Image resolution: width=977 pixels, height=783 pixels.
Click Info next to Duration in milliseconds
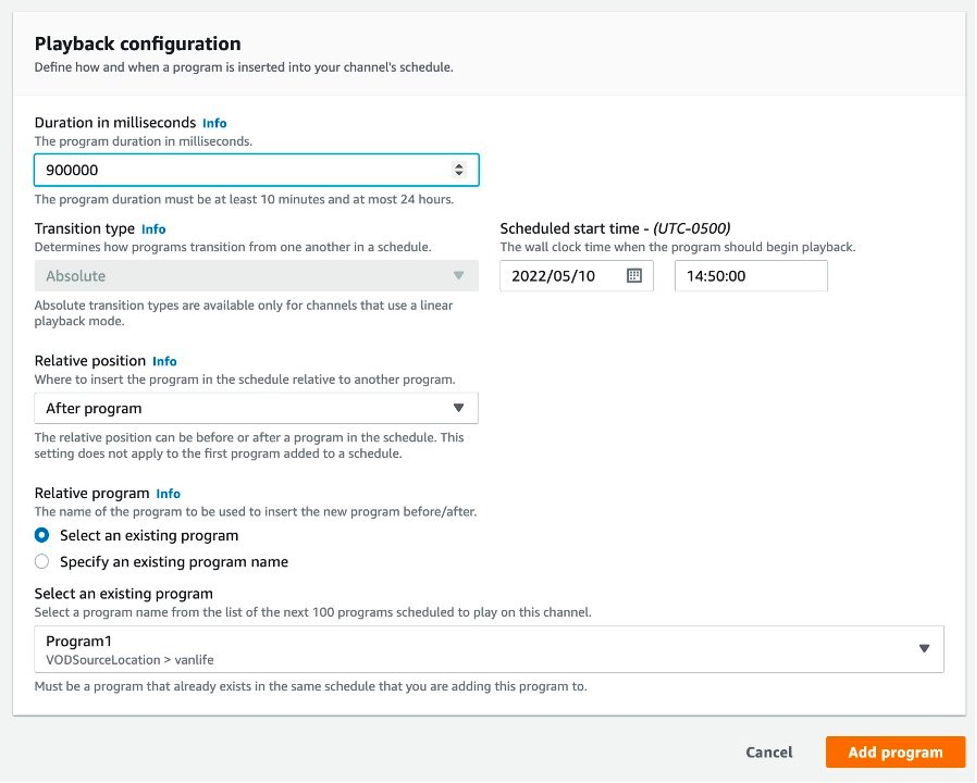click(x=214, y=123)
